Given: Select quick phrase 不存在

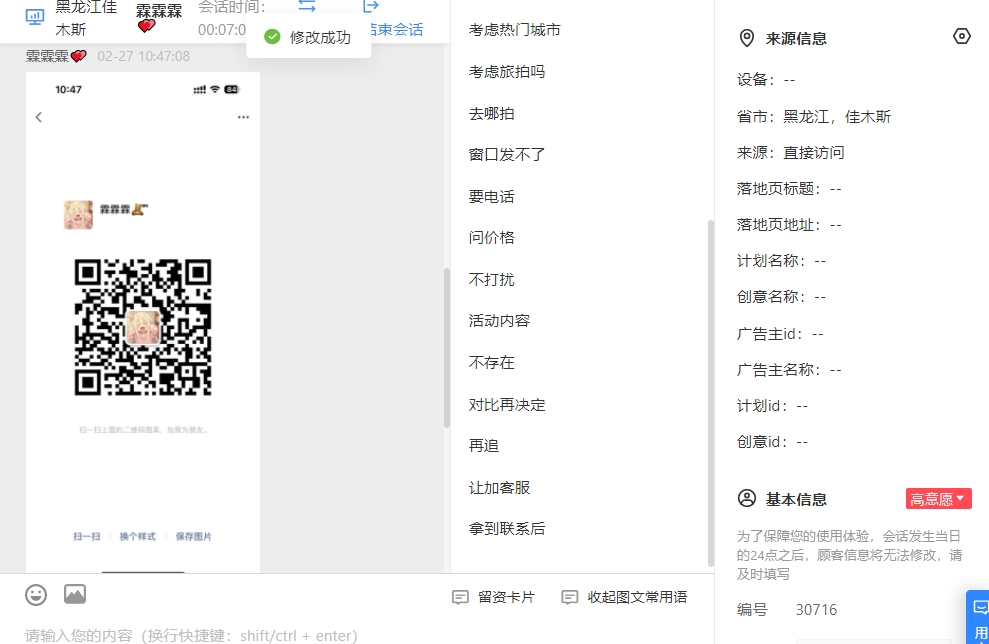Looking at the screenshot, I should [x=491, y=363].
